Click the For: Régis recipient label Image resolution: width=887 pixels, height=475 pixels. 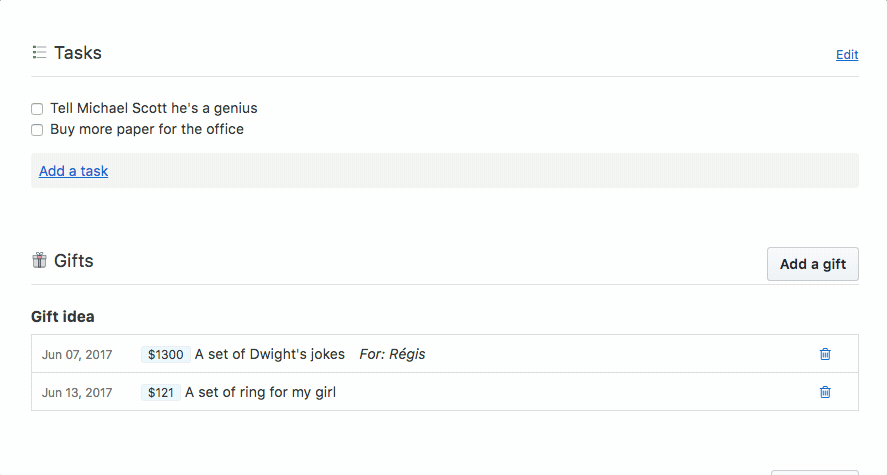pos(392,354)
